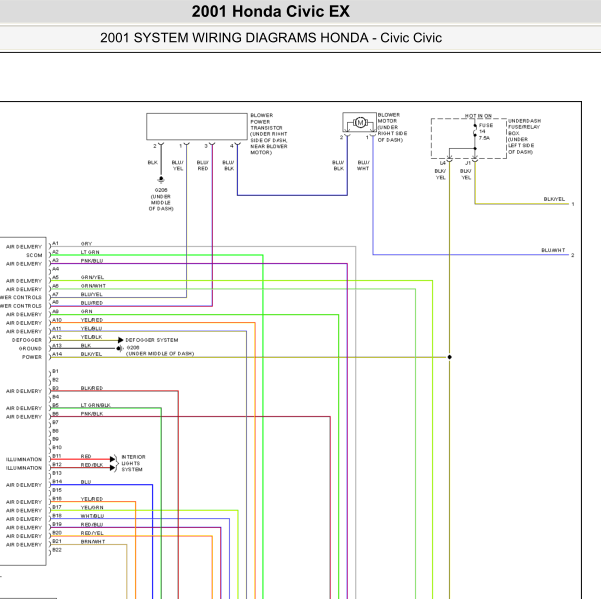The image size is (601, 599).
Task: Click the 'RED/BLU' wire label at B19
Action: point(92,525)
